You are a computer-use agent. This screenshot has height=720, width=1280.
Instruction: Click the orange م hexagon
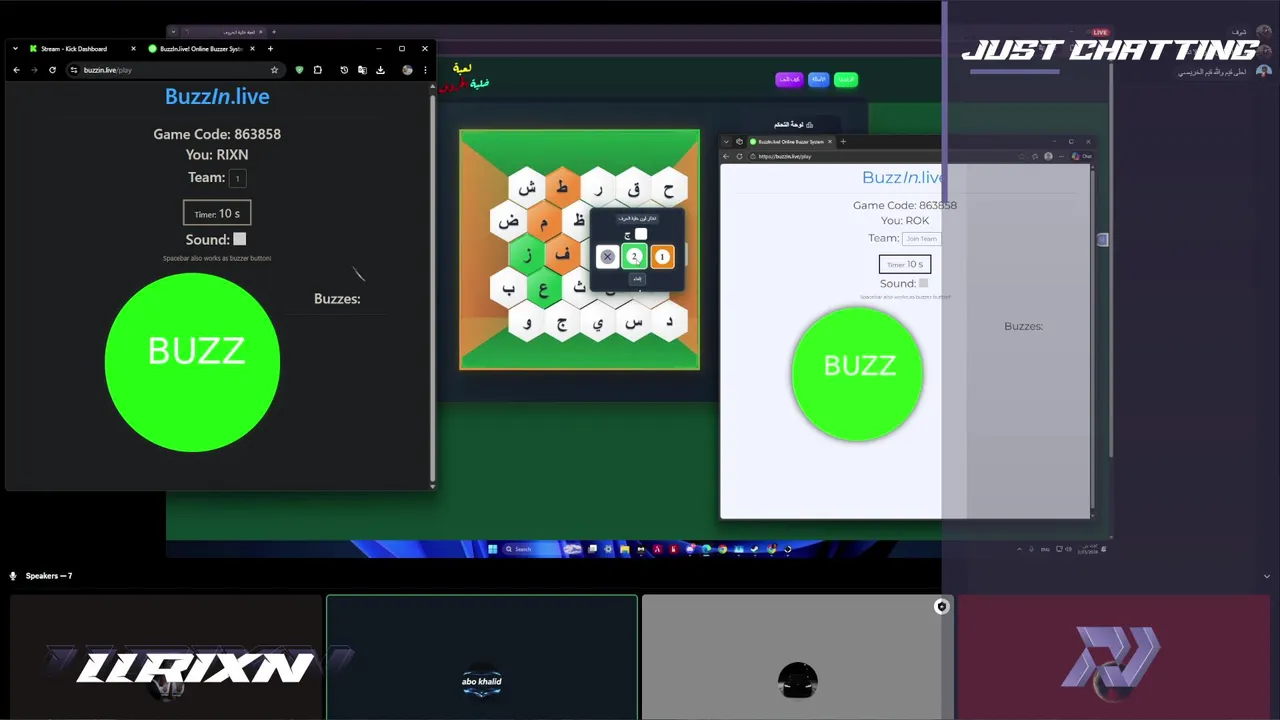[x=544, y=222]
